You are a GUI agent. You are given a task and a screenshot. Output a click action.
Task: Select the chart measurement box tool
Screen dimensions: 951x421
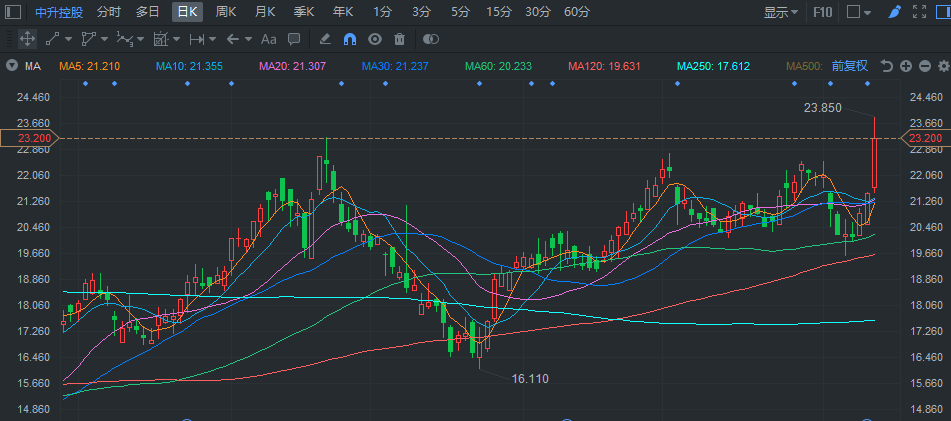160,39
